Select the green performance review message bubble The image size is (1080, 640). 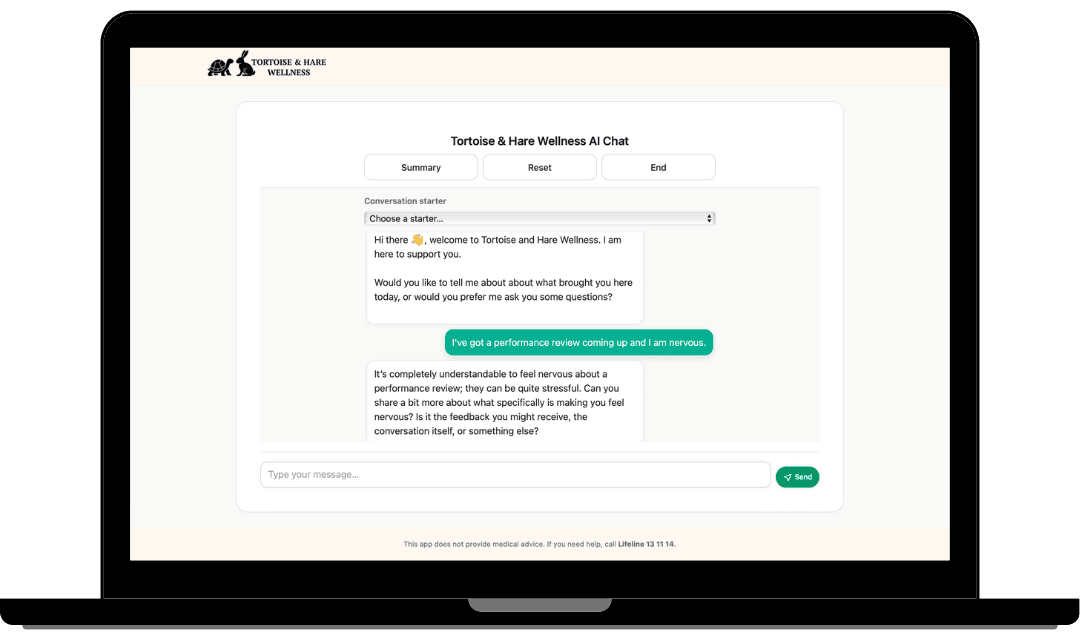[579, 342]
